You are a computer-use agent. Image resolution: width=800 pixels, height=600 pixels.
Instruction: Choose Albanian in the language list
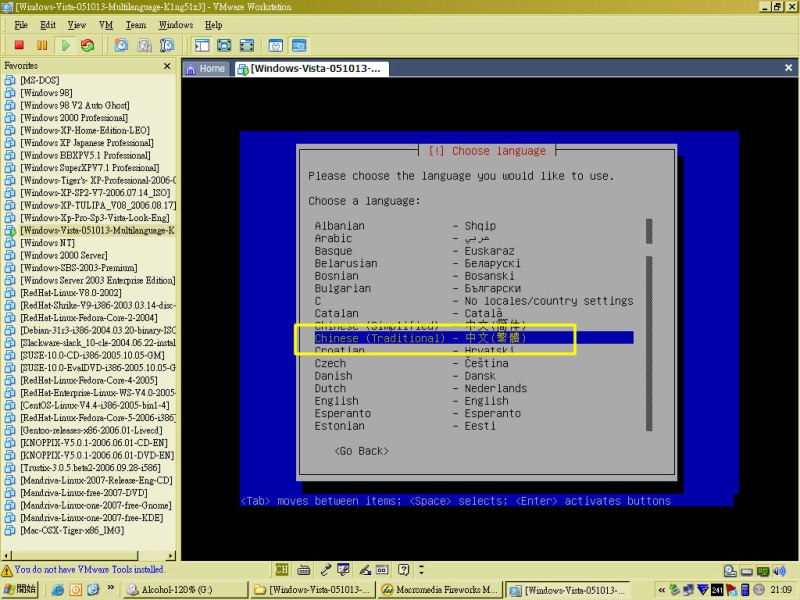tap(339, 226)
